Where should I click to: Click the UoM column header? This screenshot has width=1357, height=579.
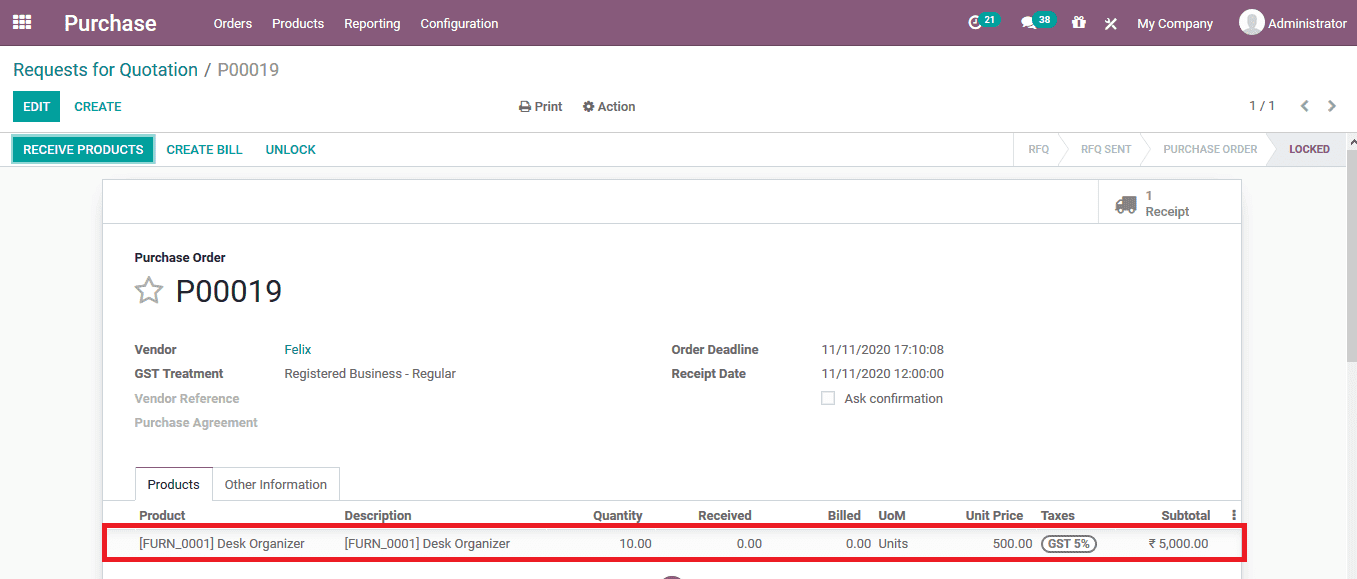[x=892, y=516]
